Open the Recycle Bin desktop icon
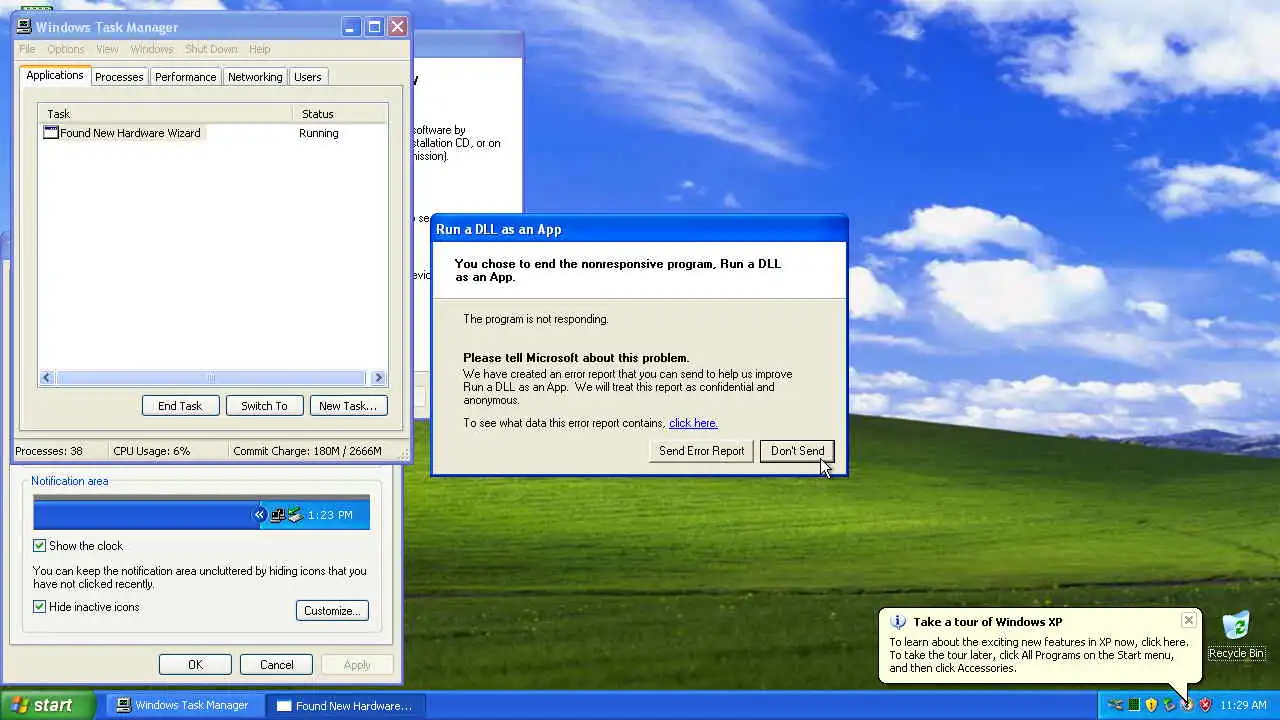Viewport: 1280px width, 720px height. click(x=1236, y=636)
